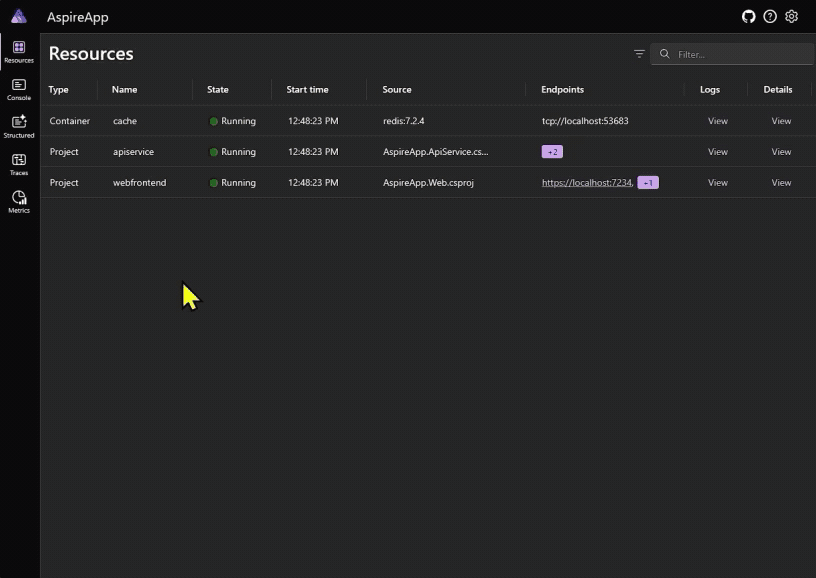Open the Settings gear icon
The width and height of the screenshot is (816, 578).
[x=792, y=17]
